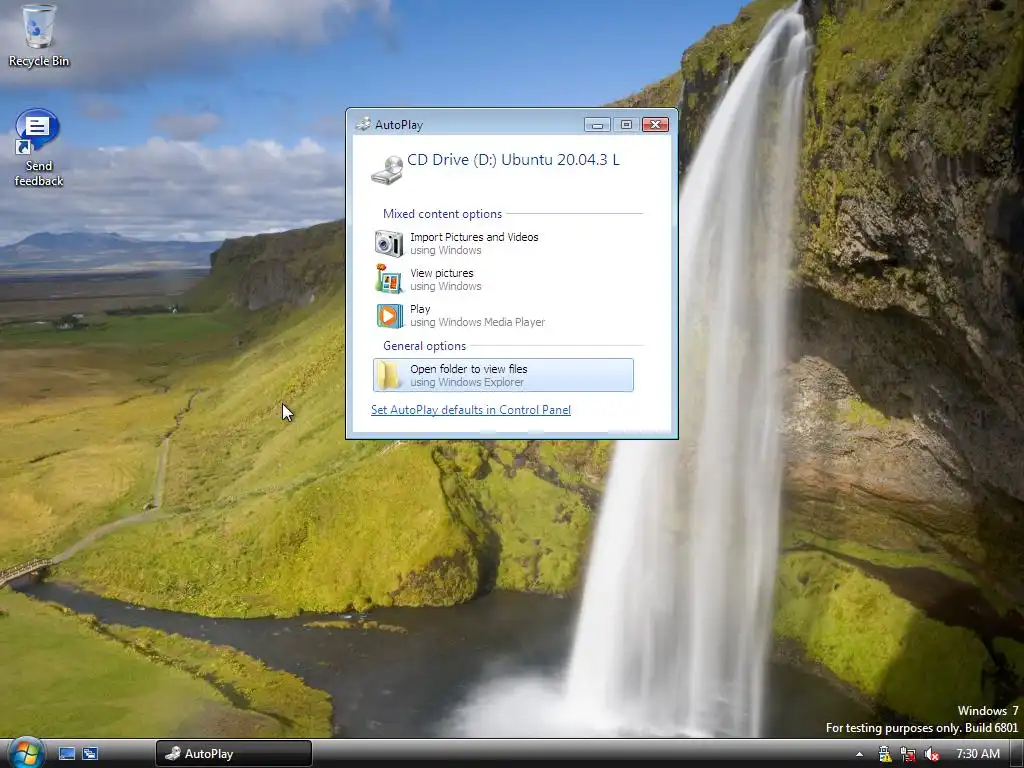Click the 7:30 AM taskbar clock
Image resolution: width=1024 pixels, height=768 pixels.
point(978,754)
